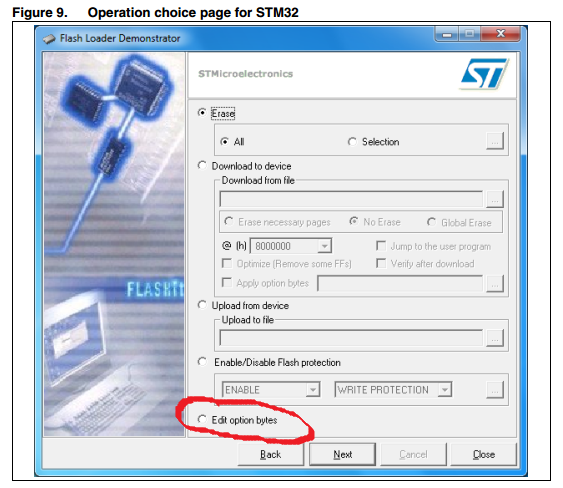
Task: Toggle Apply option bytes checkbox
Action: tap(227, 283)
